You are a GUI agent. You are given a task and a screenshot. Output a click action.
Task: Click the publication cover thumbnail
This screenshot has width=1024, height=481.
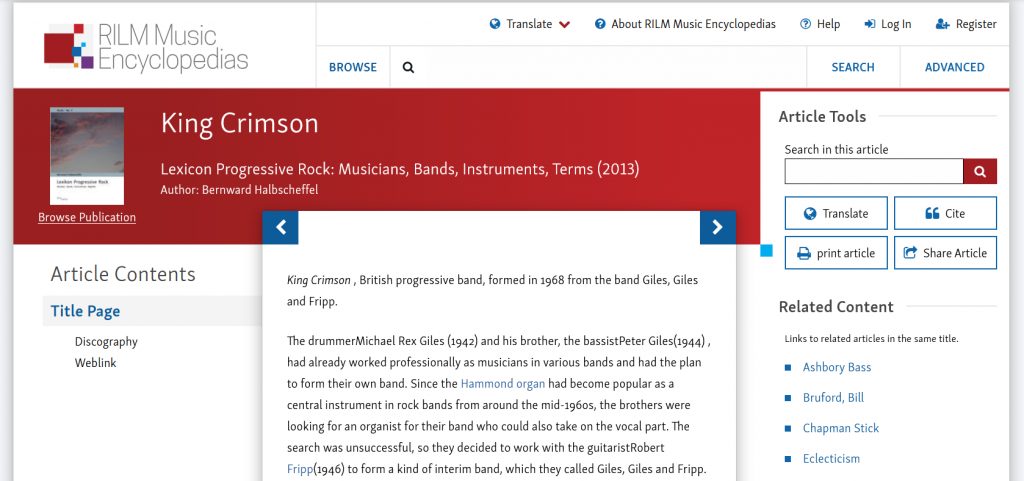pyautogui.click(x=87, y=156)
